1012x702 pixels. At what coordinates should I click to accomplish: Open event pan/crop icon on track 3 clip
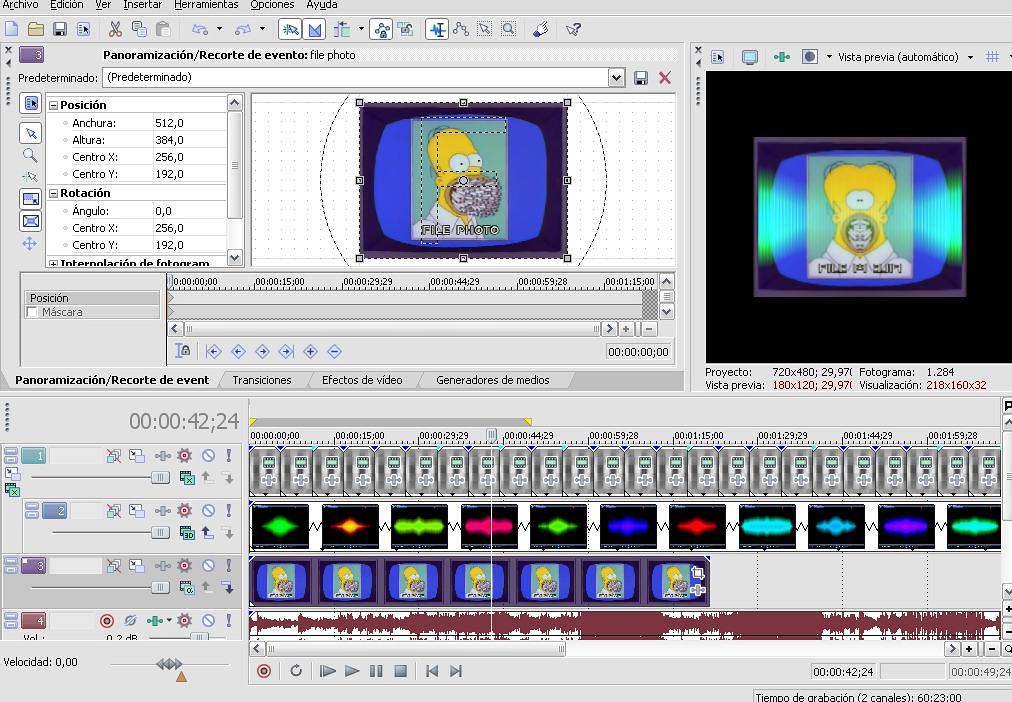(697, 573)
